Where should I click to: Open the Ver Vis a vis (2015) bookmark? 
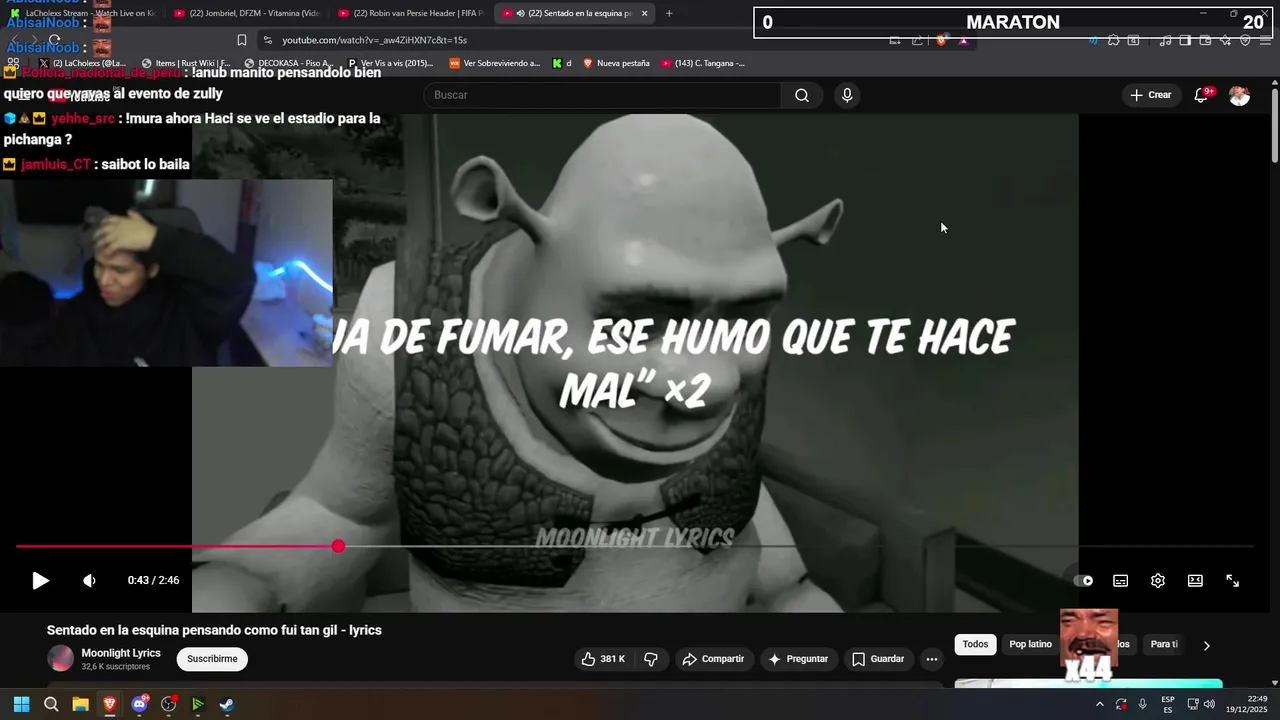[x=390, y=63]
